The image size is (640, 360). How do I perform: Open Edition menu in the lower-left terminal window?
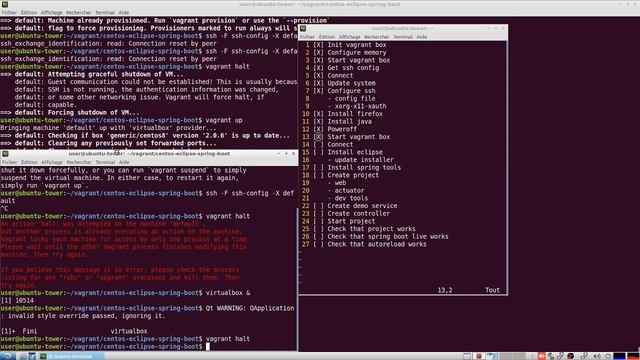pyautogui.click(x=29, y=162)
